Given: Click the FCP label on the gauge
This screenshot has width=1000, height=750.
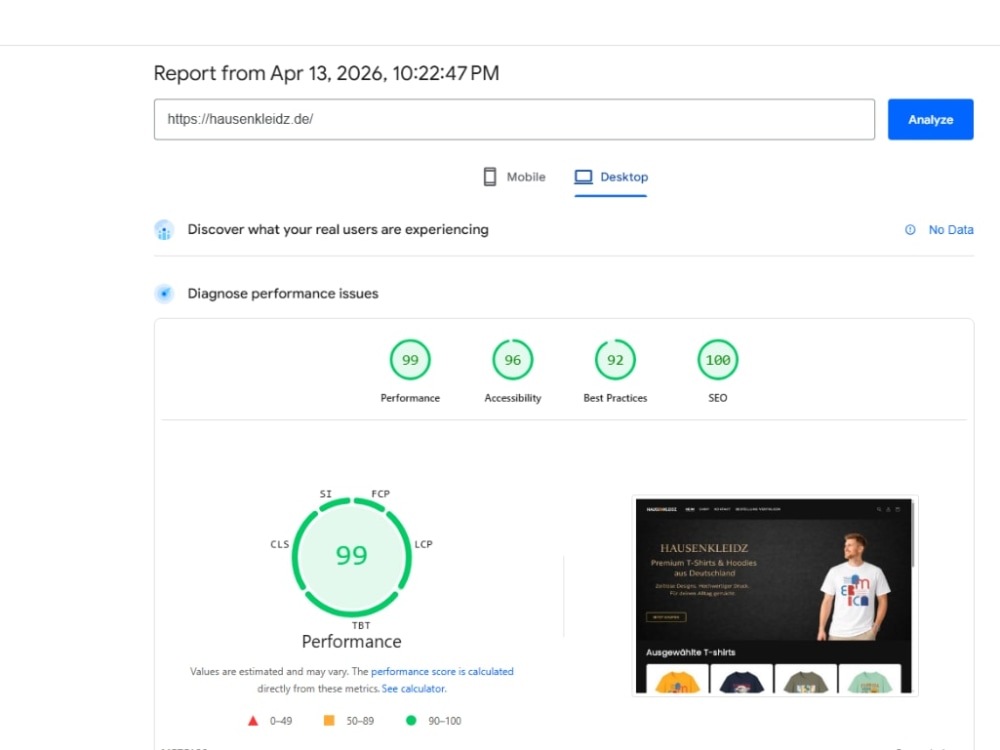Looking at the screenshot, I should click(x=381, y=494).
